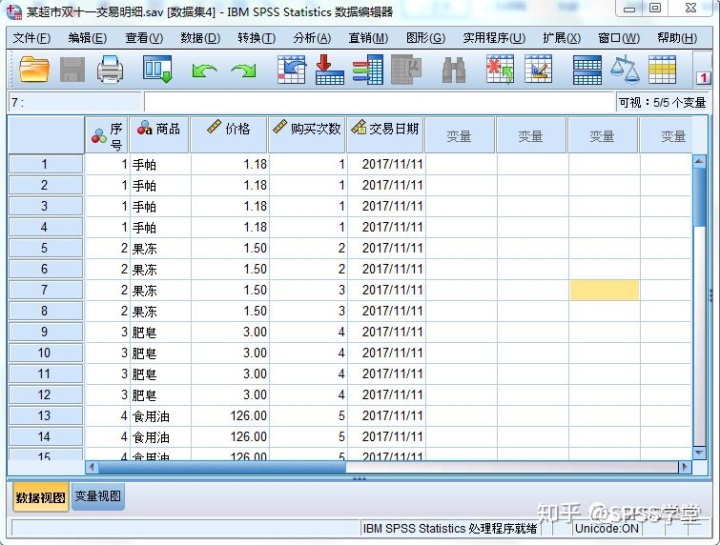The height and width of the screenshot is (545, 720).
Task: Click the Print icon
Action: coord(110,70)
